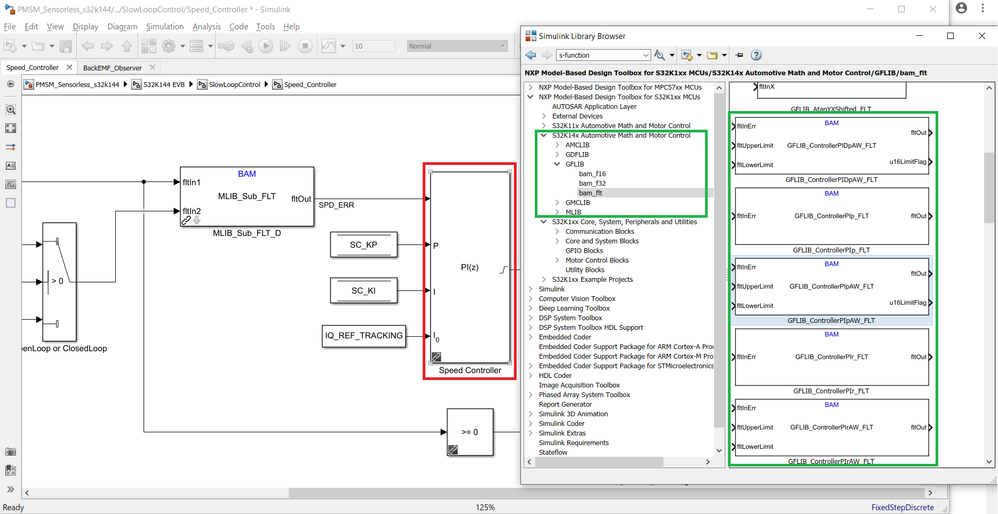The width and height of the screenshot is (998, 514).
Task: Open the File menu
Action: click(9, 27)
